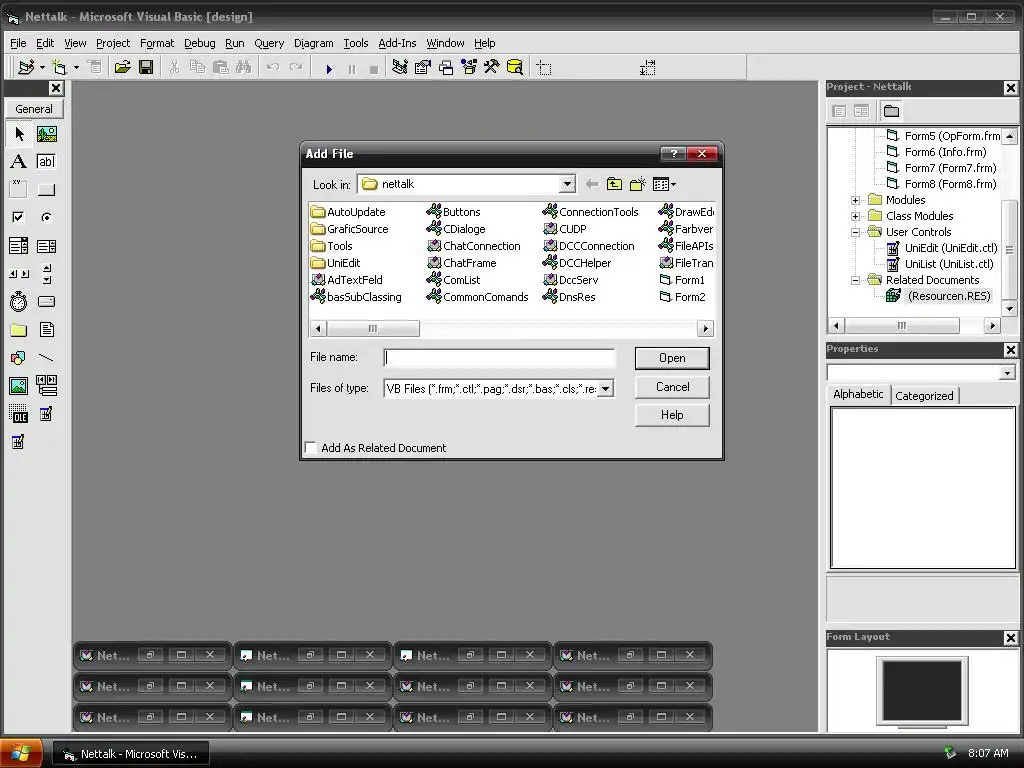Click Create New Folder icon in dialog

pos(638,184)
